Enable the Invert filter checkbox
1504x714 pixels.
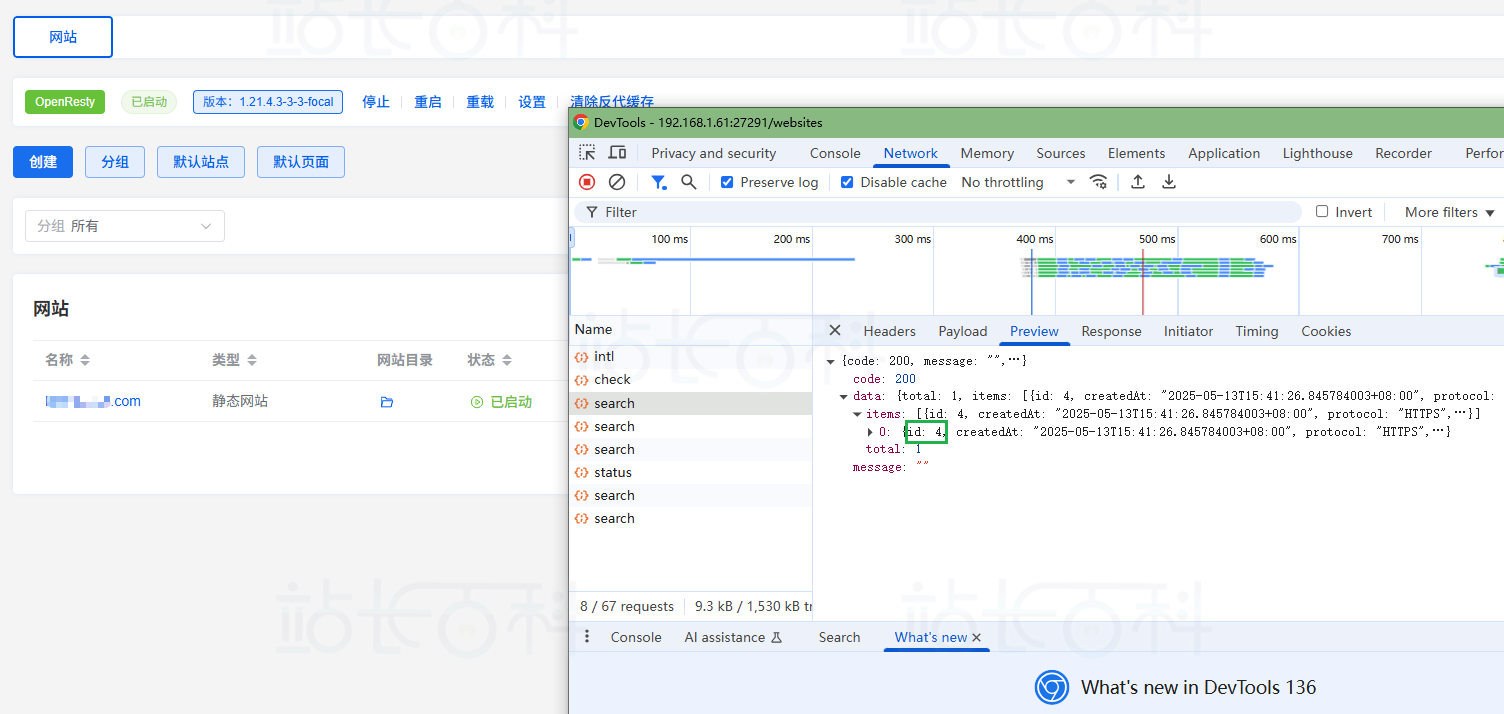(x=1322, y=212)
